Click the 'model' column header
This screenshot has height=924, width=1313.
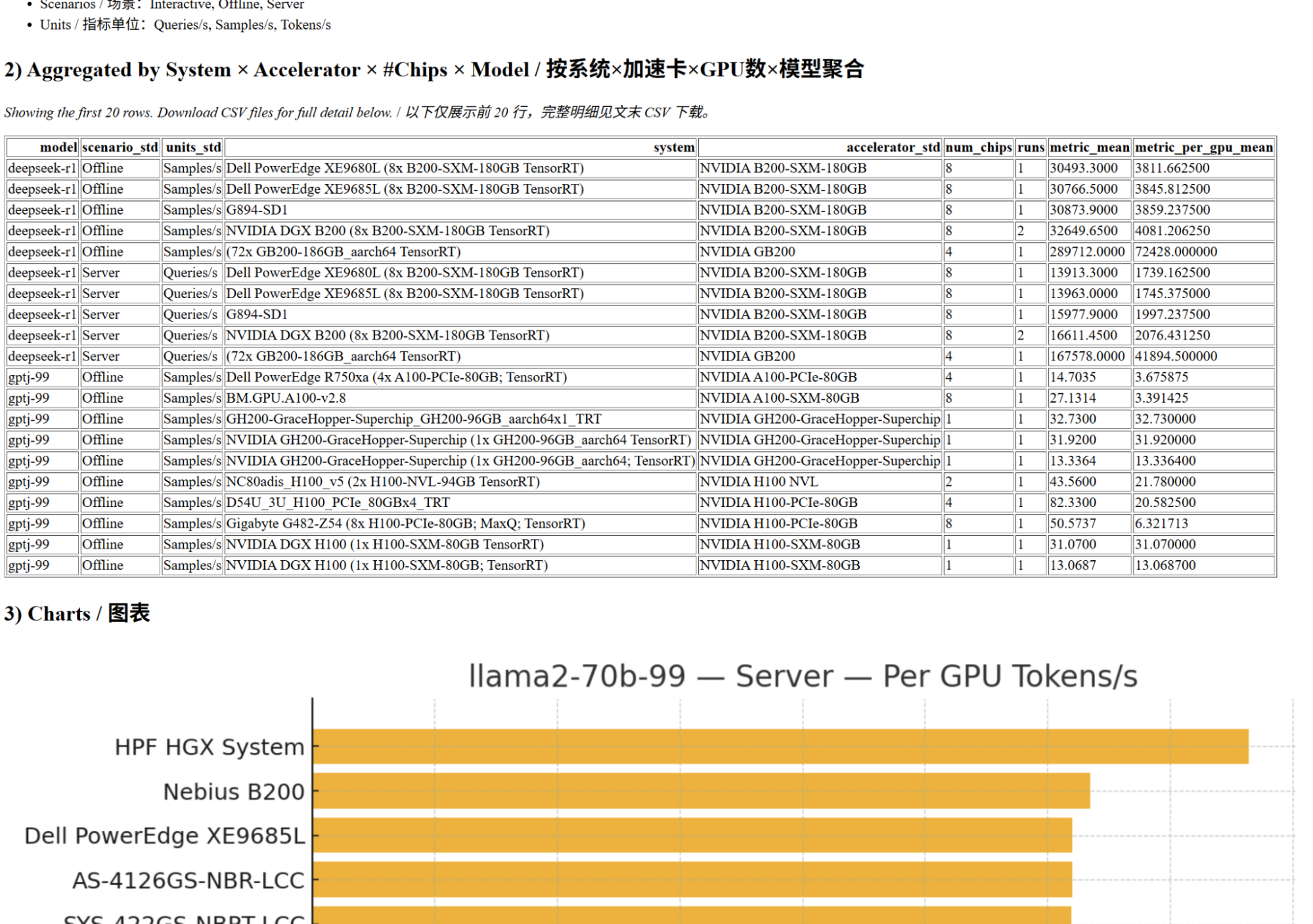[58, 147]
